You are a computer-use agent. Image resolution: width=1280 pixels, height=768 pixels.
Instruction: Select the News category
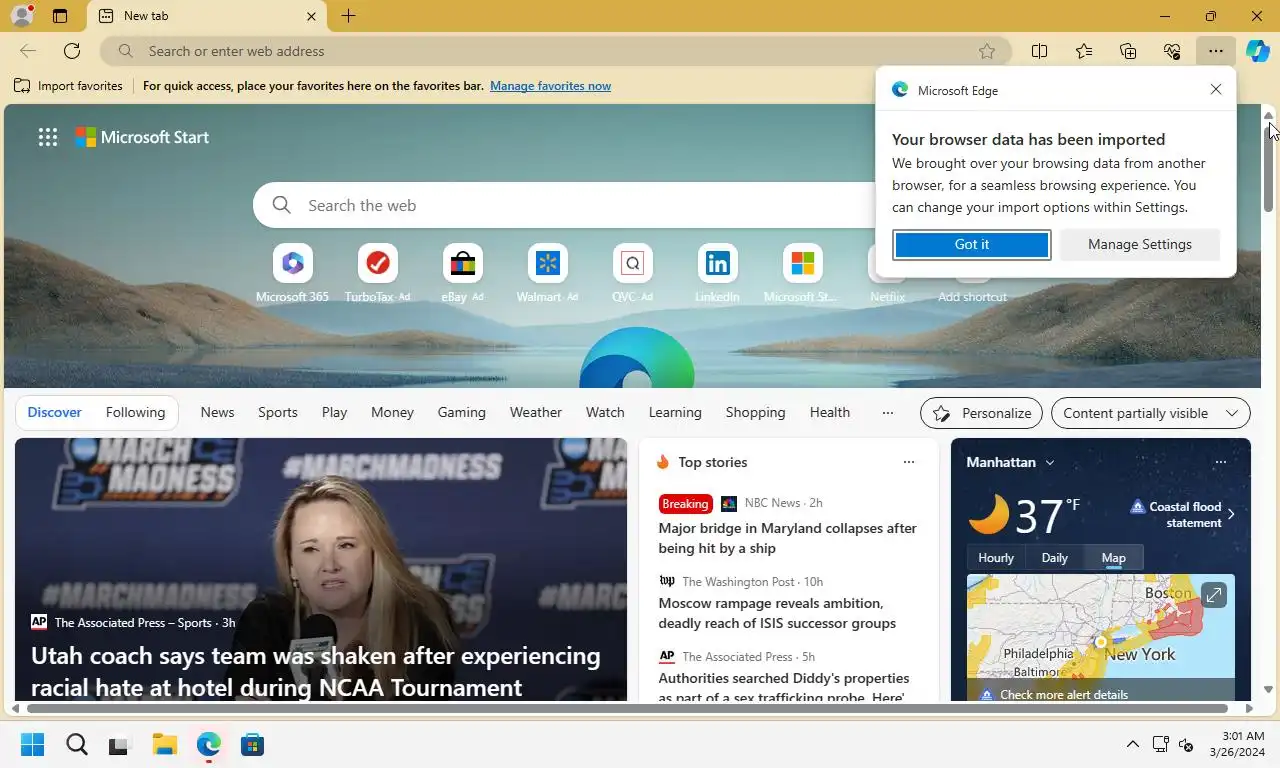click(217, 412)
